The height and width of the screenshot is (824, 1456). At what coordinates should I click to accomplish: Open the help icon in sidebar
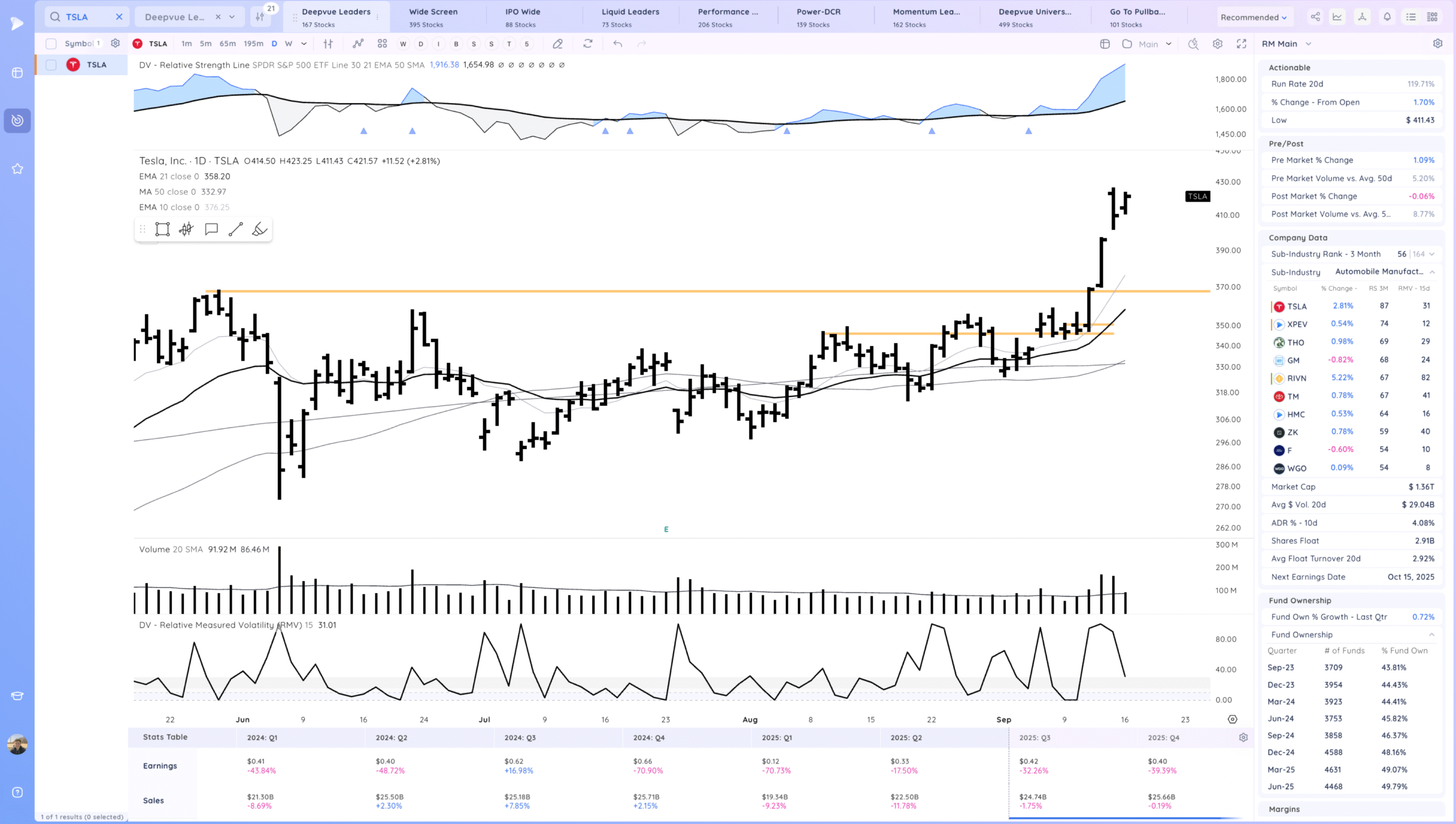[18, 793]
